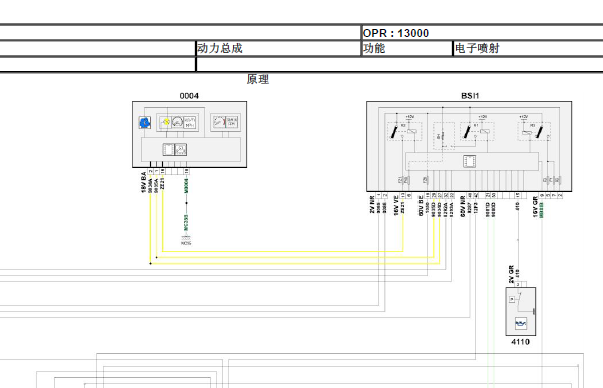Screen dimensions: 603x388
Task: Click green wire label M0004
Action: (x=186, y=185)
